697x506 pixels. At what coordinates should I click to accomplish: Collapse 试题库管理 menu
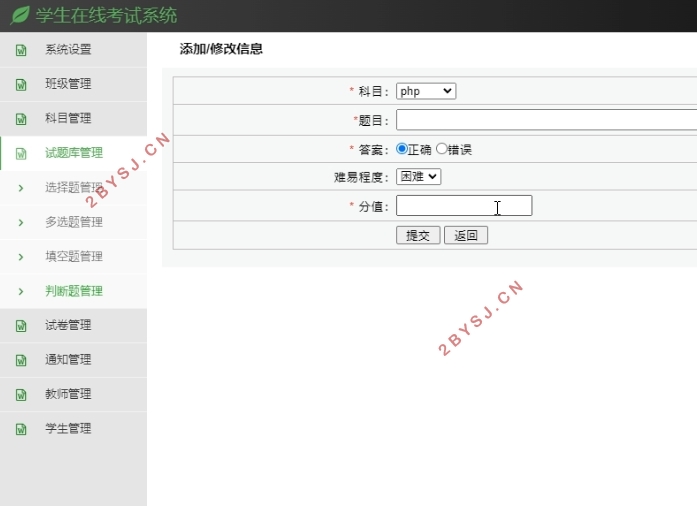pos(73,153)
